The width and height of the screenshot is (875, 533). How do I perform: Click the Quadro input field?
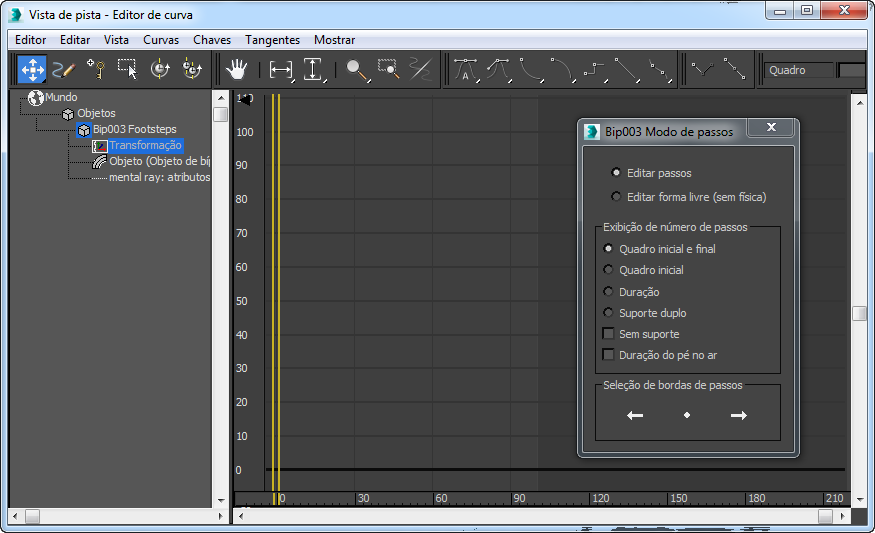[800, 70]
